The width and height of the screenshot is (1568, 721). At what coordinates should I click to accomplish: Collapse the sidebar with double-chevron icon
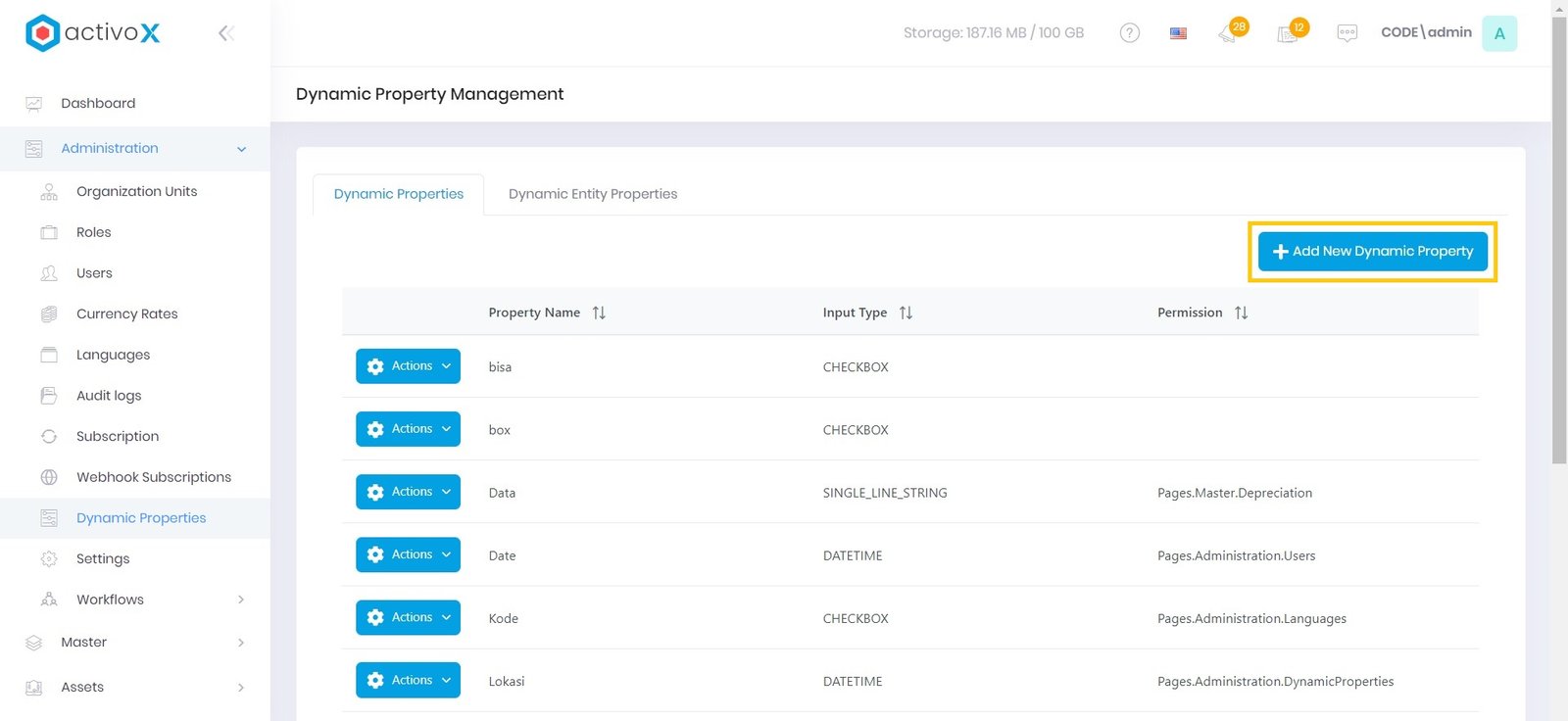coord(225,33)
